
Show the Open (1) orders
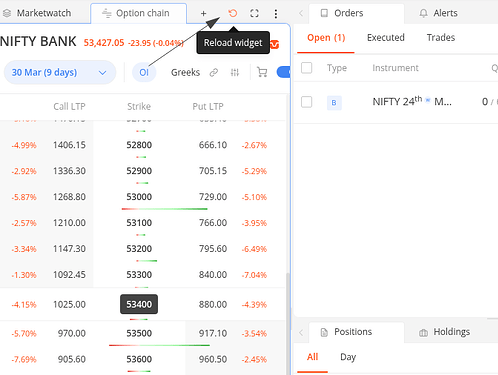pyautogui.click(x=326, y=38)
